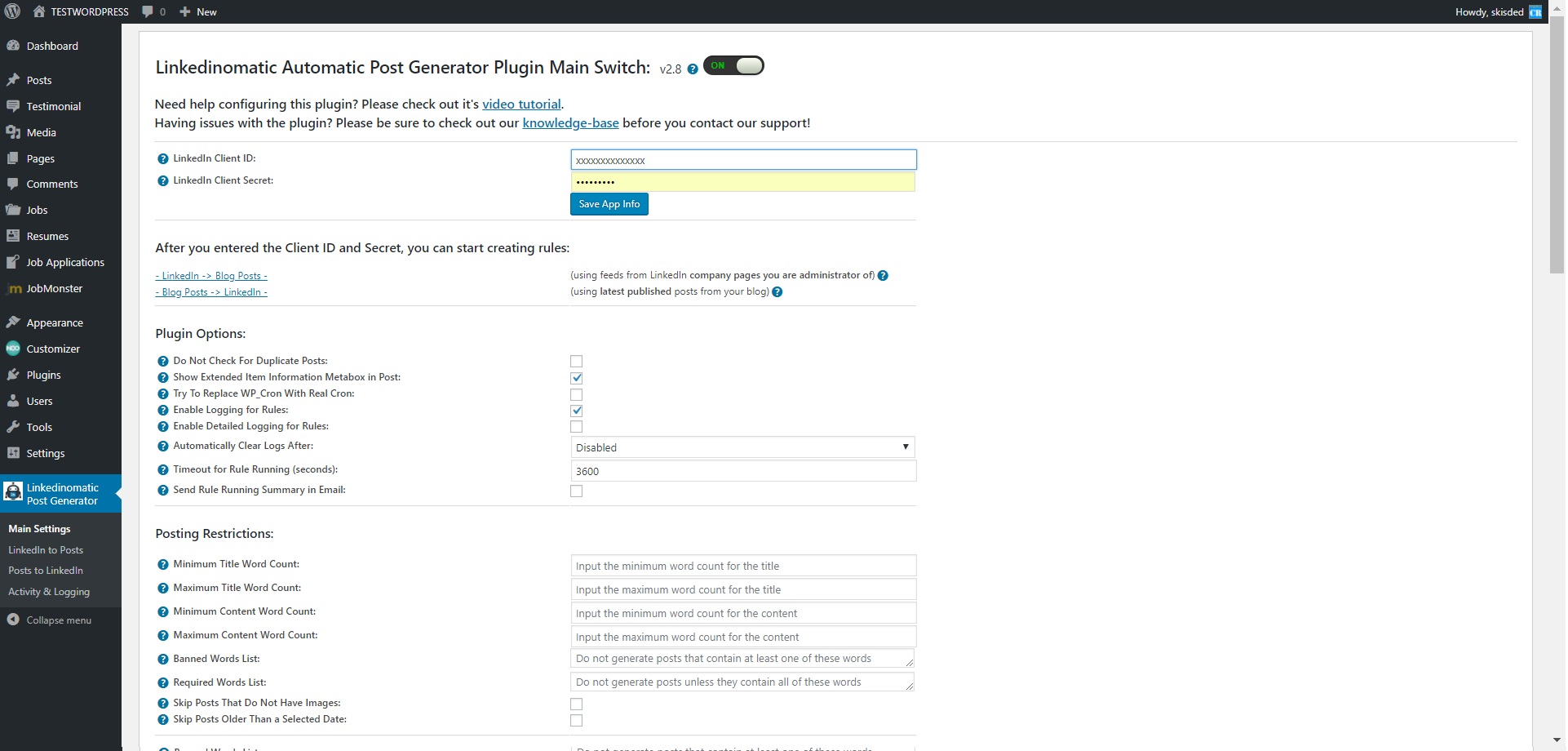Enable Try To Replace WP_Cron With Real Cron
Screen dimensions: 1568x751
tap(577, 394)
